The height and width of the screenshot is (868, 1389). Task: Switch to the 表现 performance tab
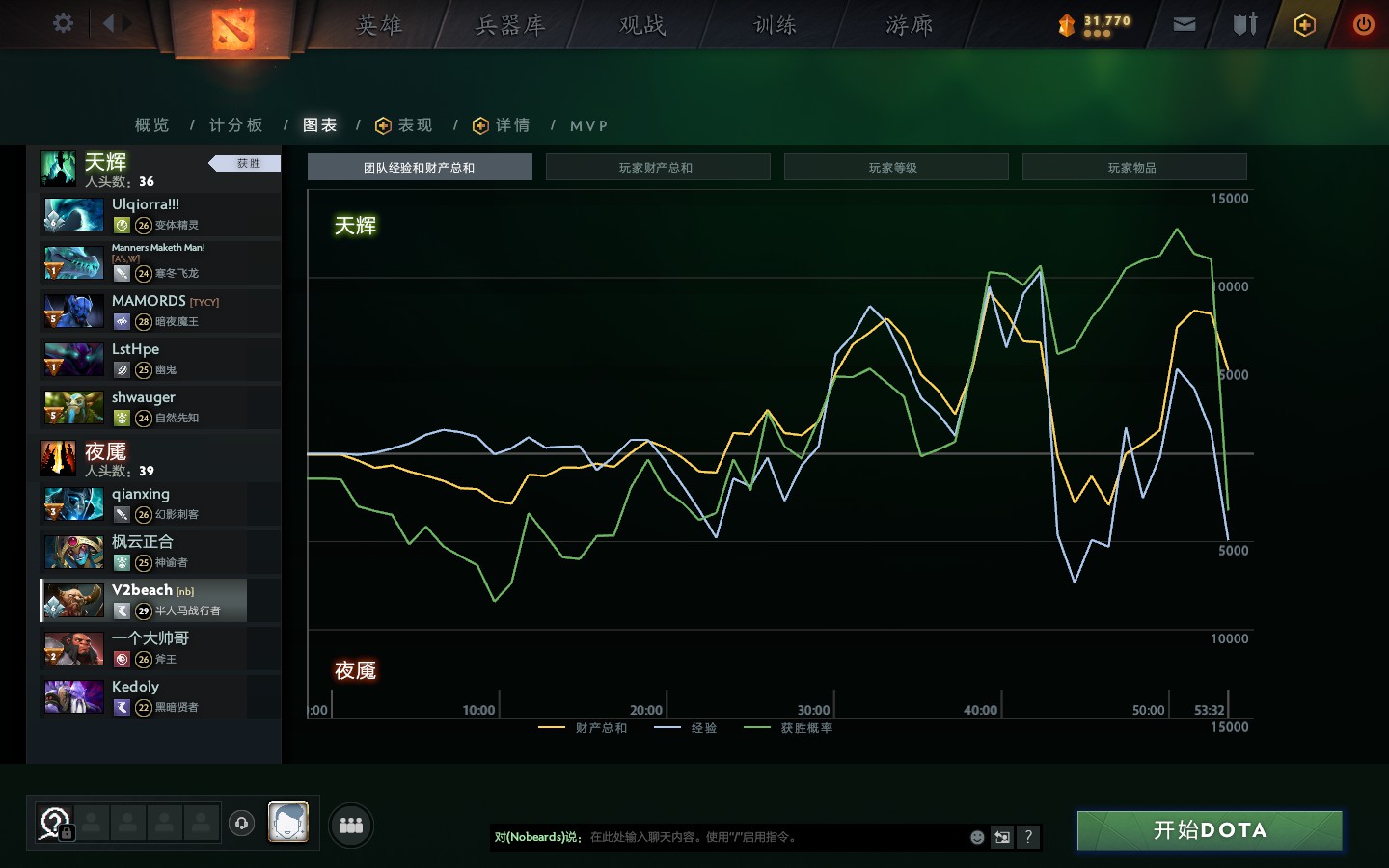click(404, 125)
